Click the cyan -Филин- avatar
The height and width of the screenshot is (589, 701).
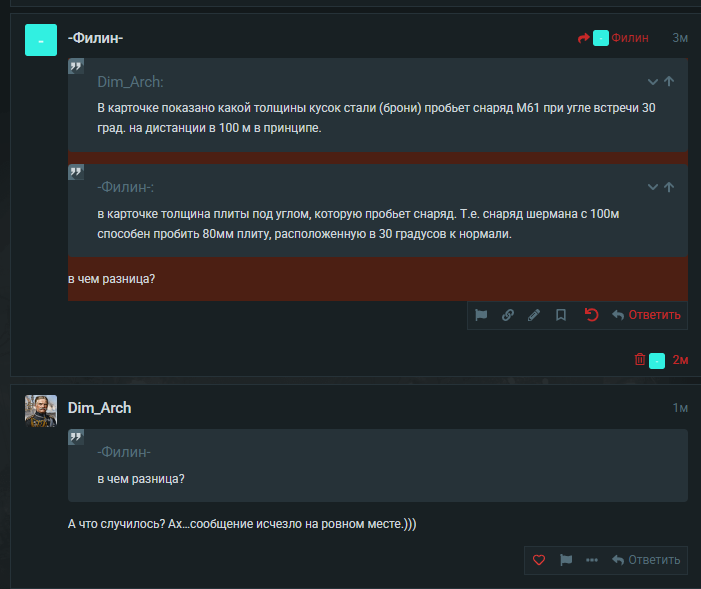pos(41,39)
